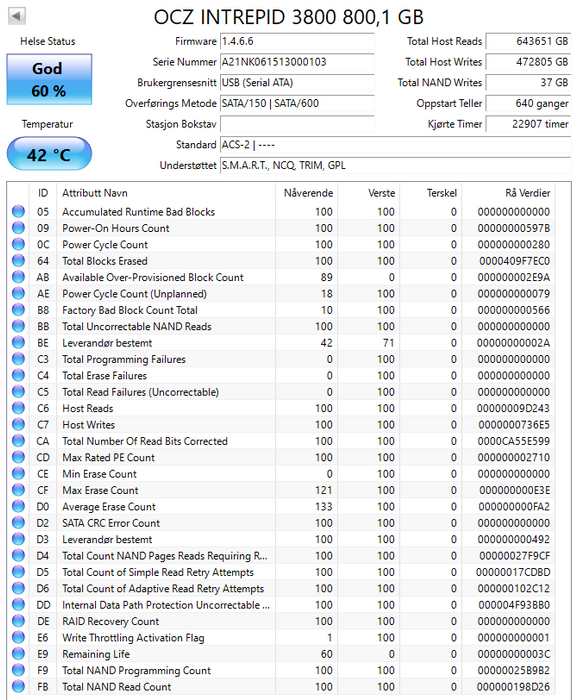Click status orb for Max Erase Count

click(x=18, y=490)
